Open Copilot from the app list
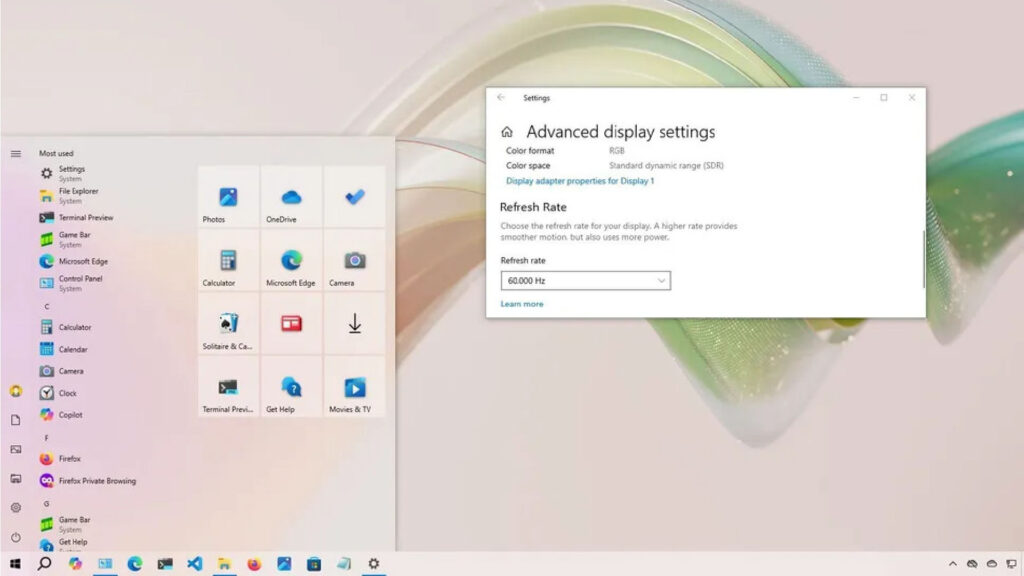 coord(70,415)
